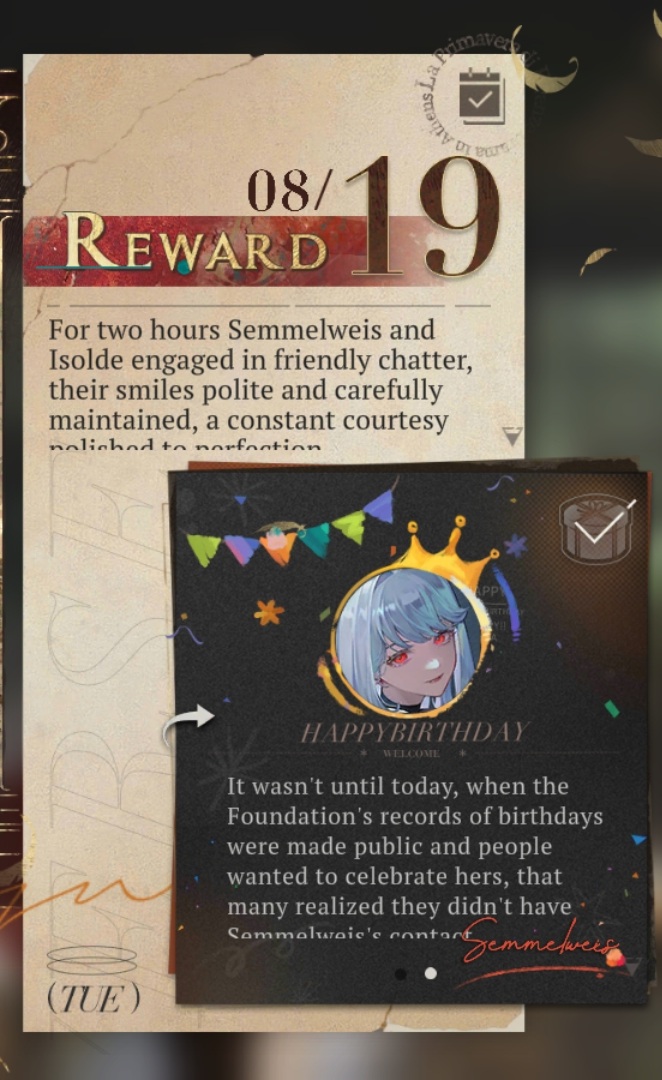Click the (TUE) weekday label

click(93, 997)
